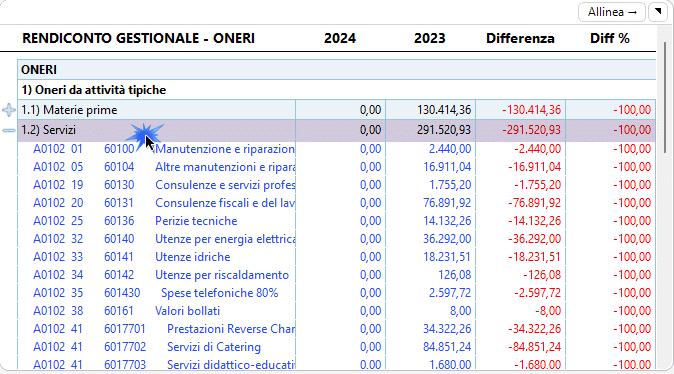Click the 2023 column header
Image resolution: width=674 pixels, height=374 pixels.
(429, 38)
